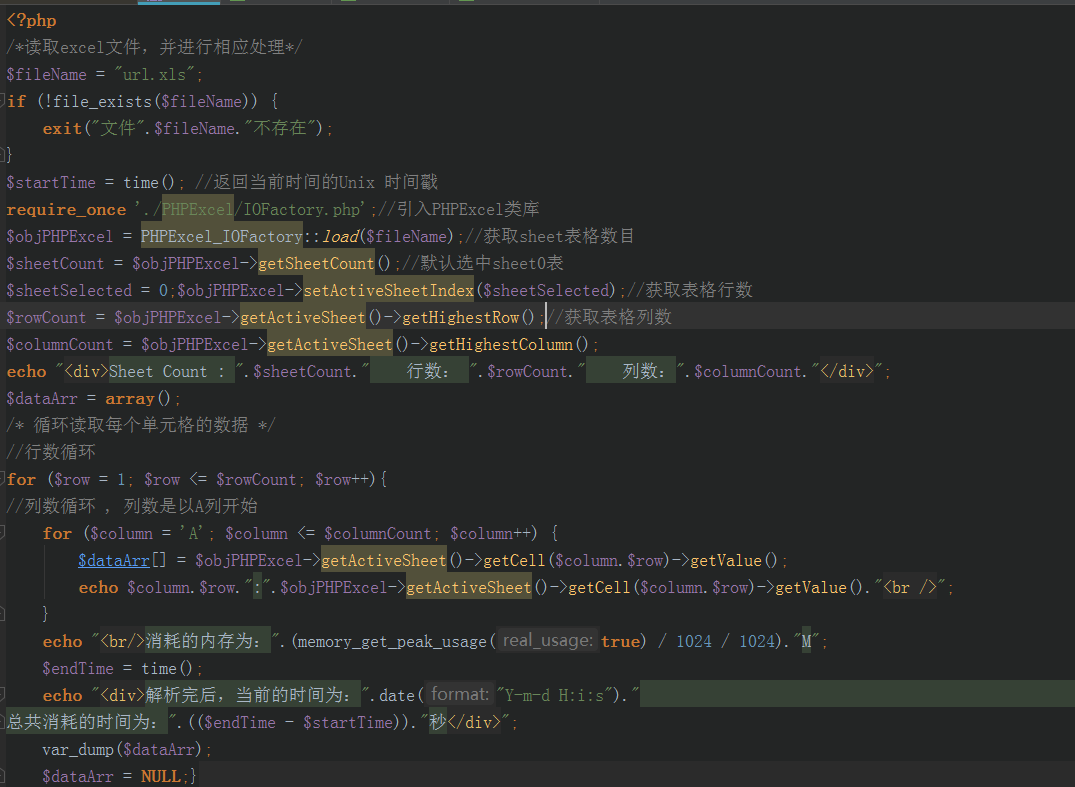
Task: Click the real_usage: parameter hint
Action: (x=548, y=641)
